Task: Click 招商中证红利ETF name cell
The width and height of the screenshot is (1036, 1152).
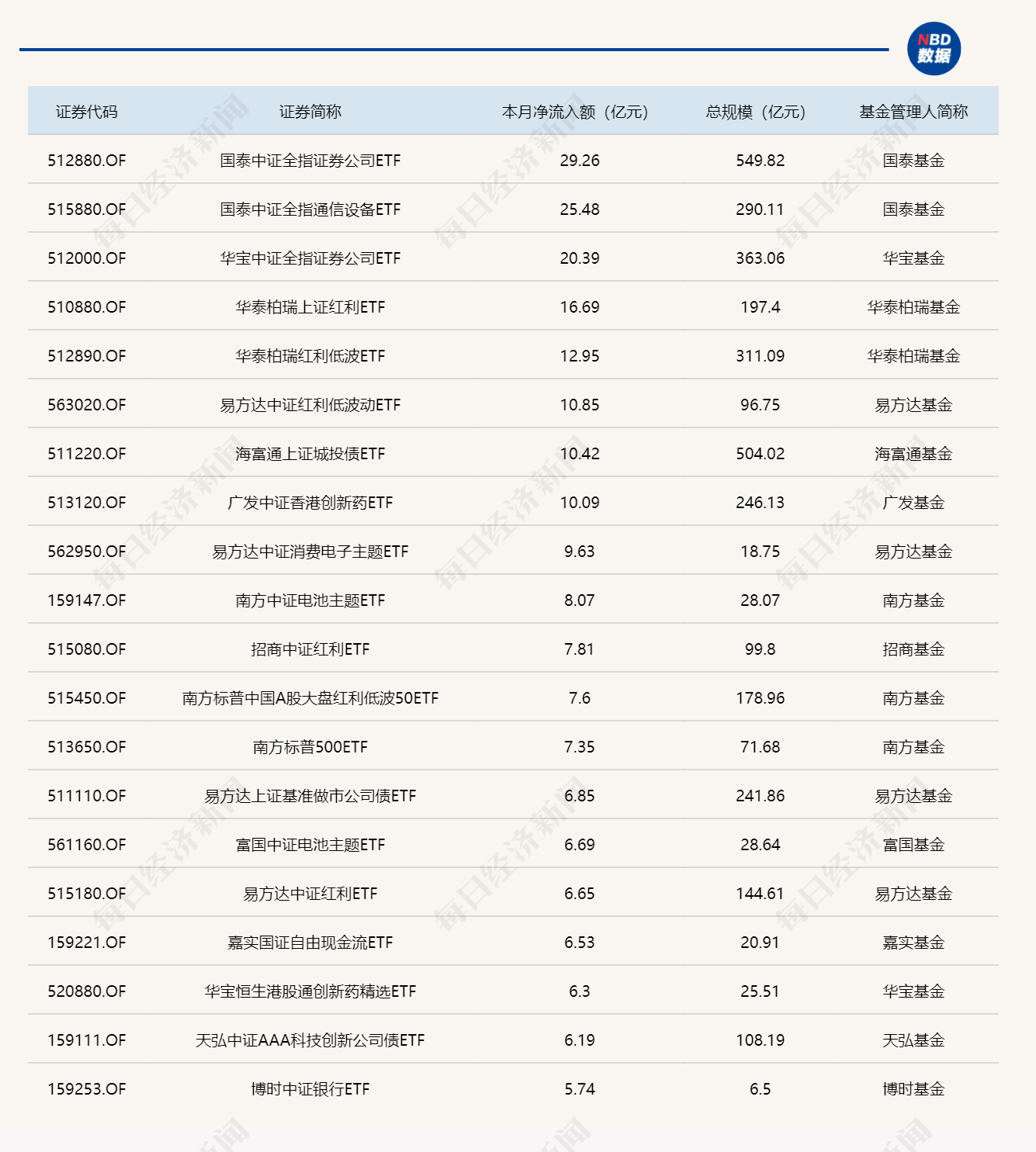Action: point(310,649)
